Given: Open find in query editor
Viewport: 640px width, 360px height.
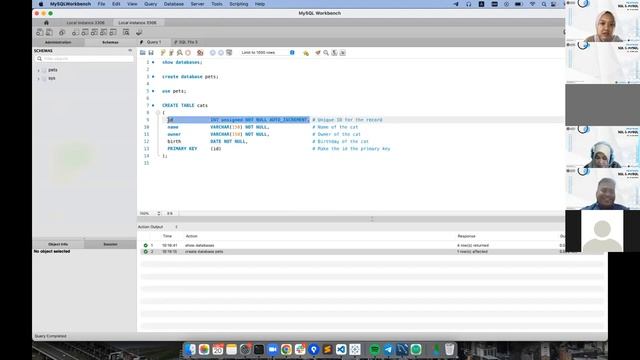Looking at the screenshot, I should pyautogui.click(x=326, y=53).
